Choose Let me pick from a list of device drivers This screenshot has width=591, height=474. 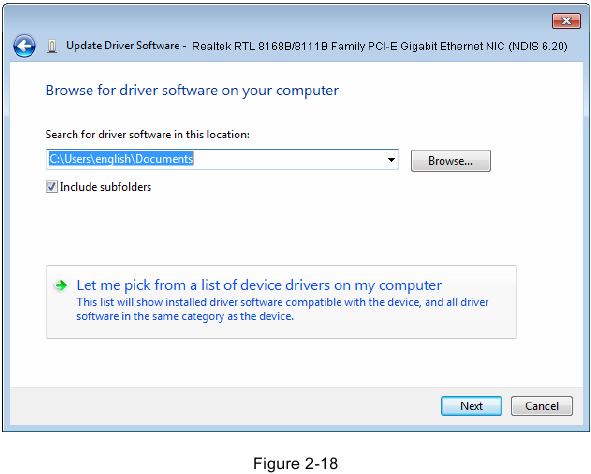(x=259, y=286)
